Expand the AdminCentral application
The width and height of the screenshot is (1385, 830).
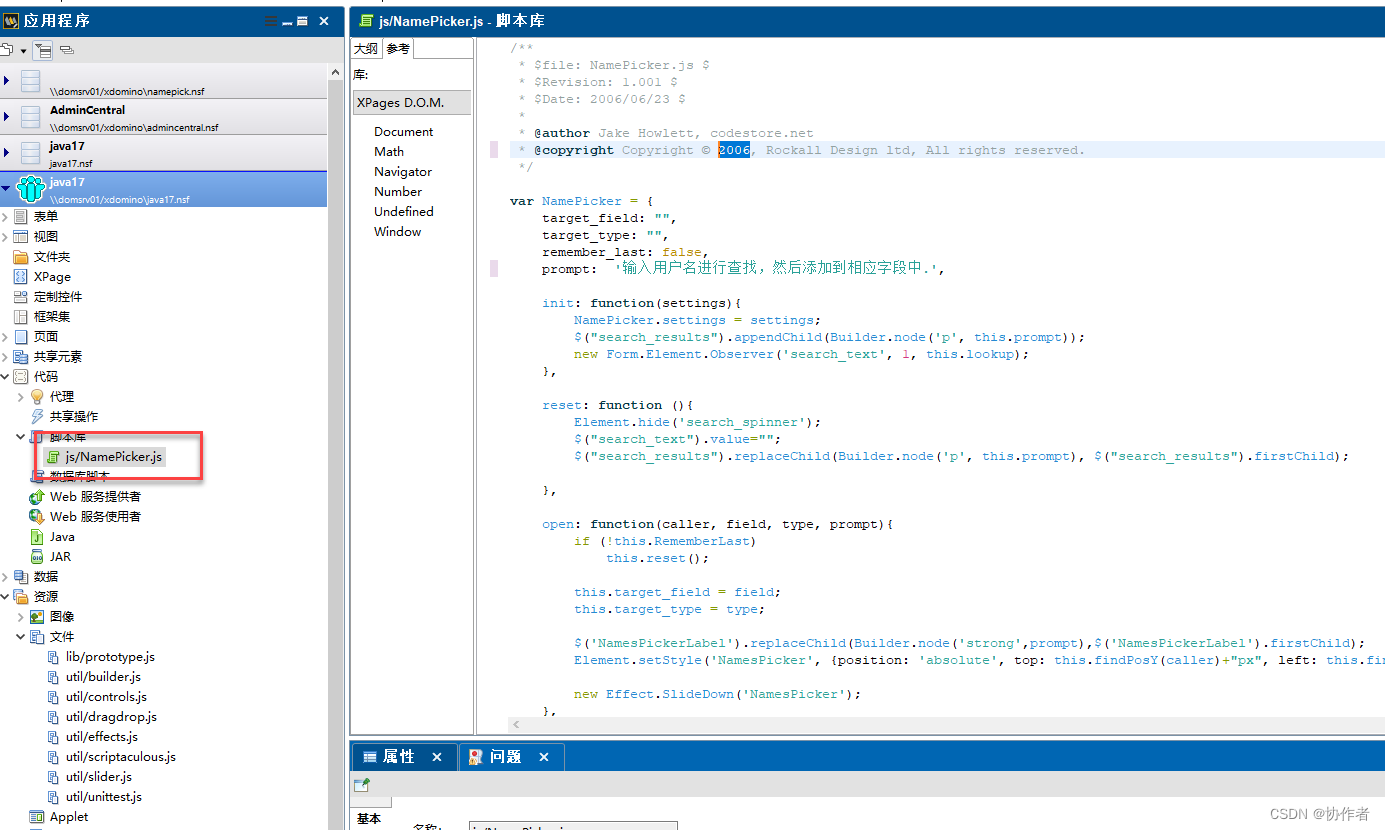coord(6,117)
